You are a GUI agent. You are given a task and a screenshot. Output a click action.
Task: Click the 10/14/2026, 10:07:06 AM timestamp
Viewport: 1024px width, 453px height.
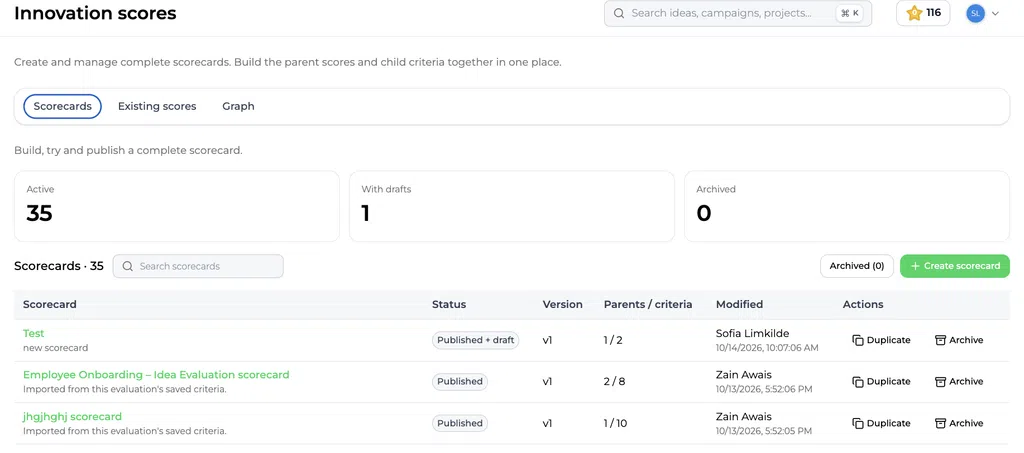click(x=767, y=348)
